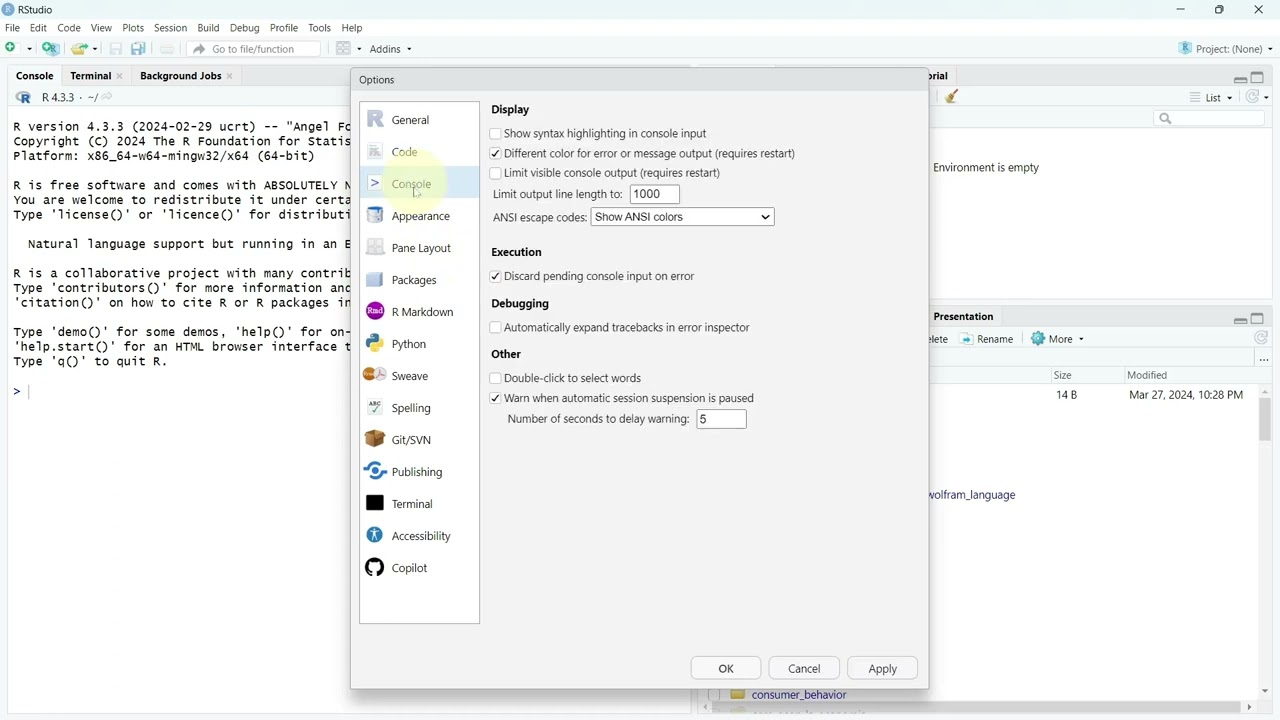Switch to Background Jobs tab

pyautogui.click(x=180, y=76)
